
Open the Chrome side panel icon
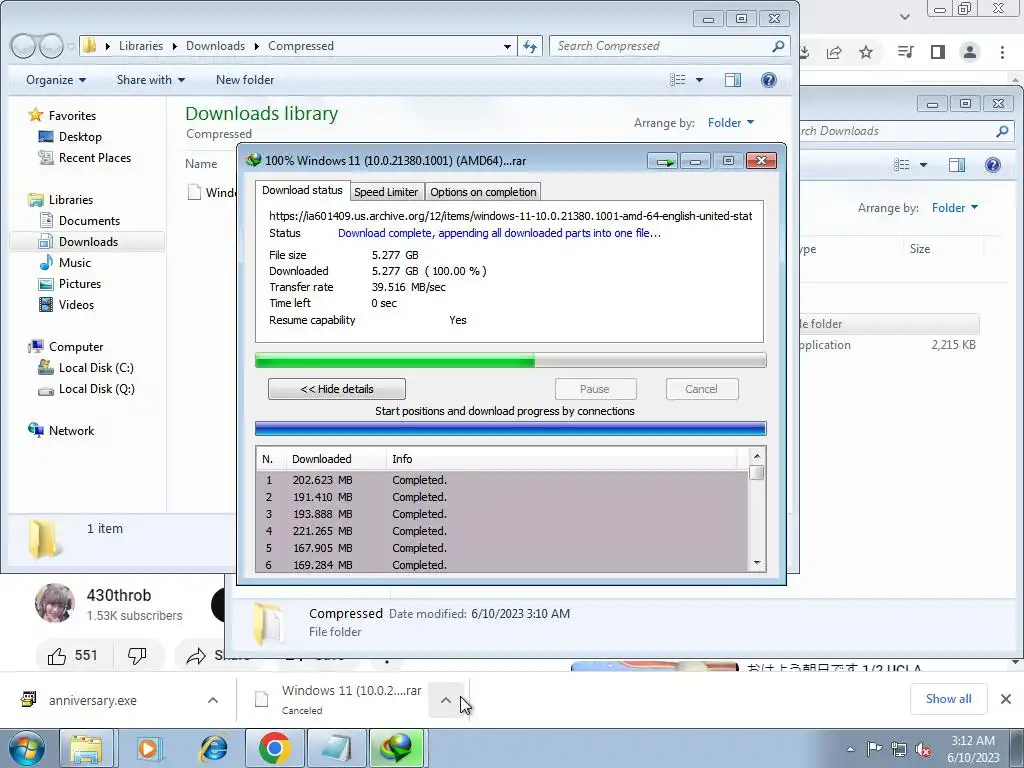[938, 52]
